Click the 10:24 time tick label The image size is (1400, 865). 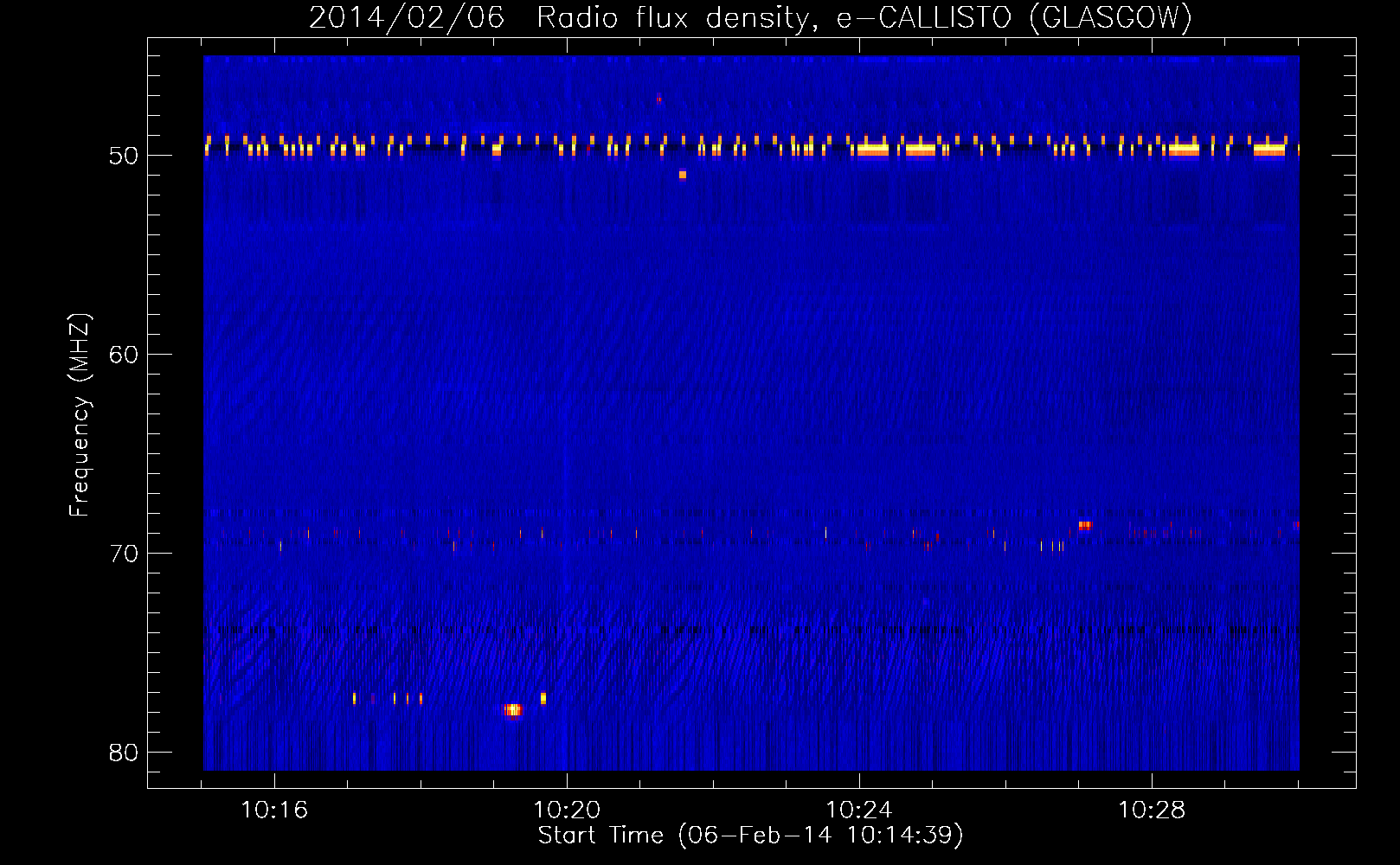point(859,811)
